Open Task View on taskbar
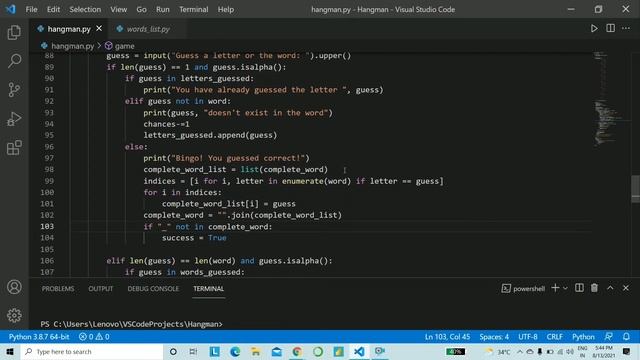The height and width of the screenshot is (360, 640). 193,351
